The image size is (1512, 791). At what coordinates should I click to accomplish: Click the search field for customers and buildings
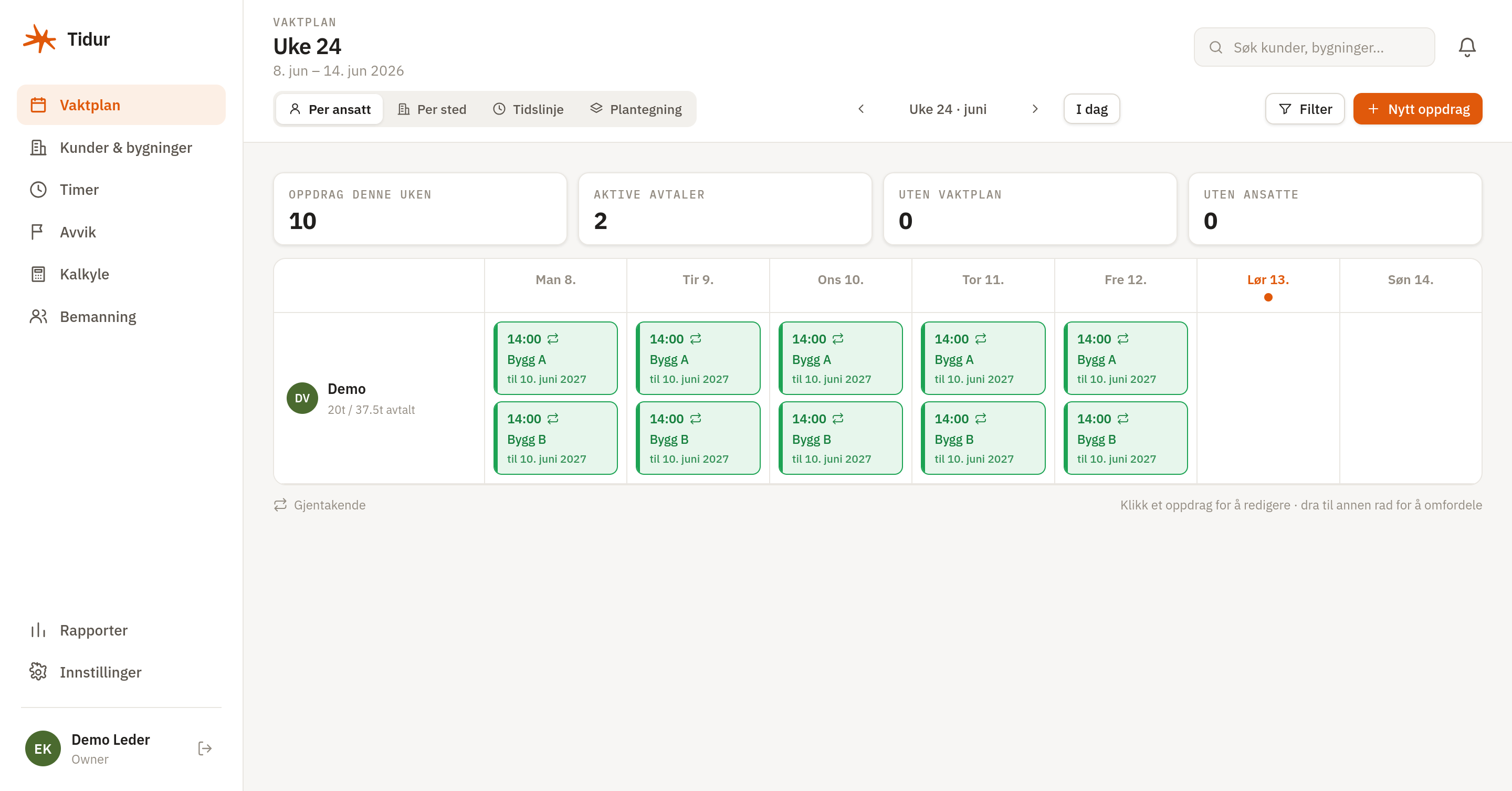point(1314,48)
